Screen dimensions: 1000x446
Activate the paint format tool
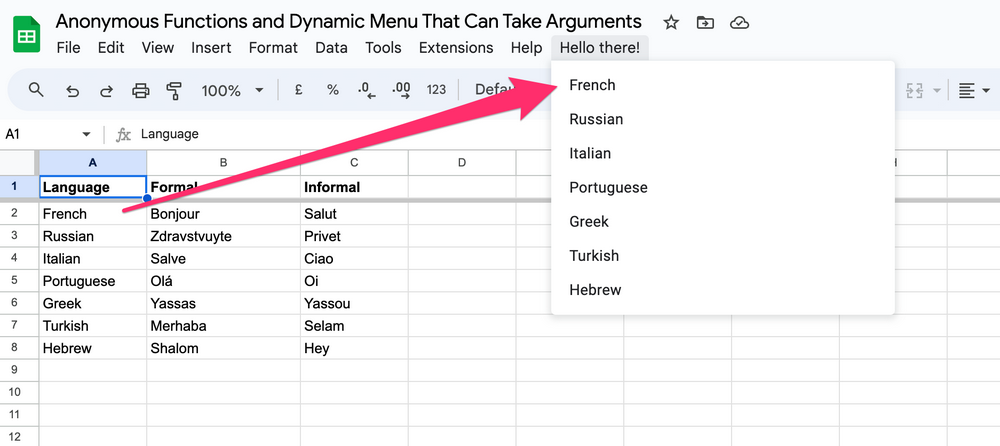click(x=175, y=91)
